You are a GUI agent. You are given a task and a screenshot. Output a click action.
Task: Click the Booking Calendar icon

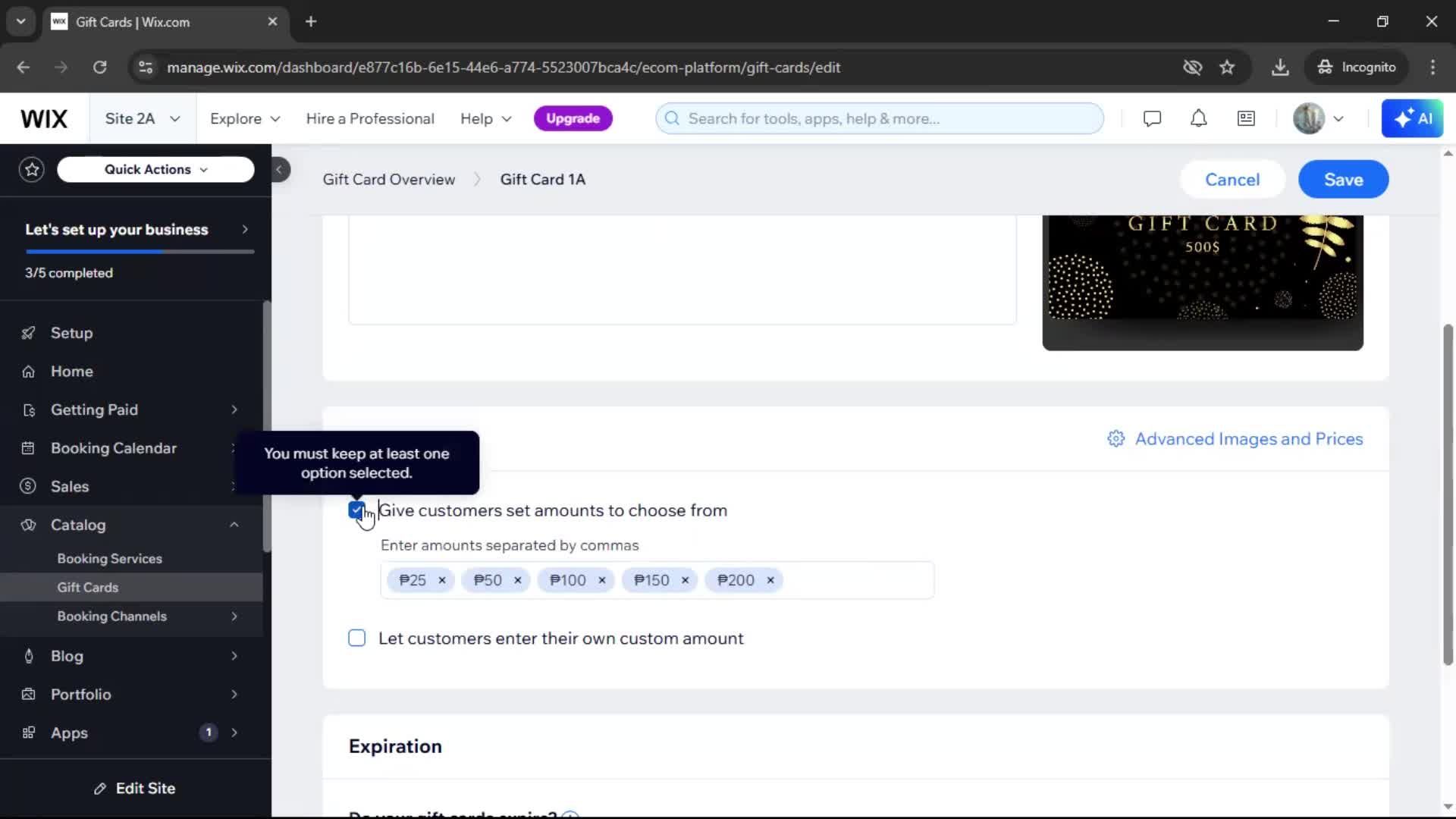coord(28,448)
